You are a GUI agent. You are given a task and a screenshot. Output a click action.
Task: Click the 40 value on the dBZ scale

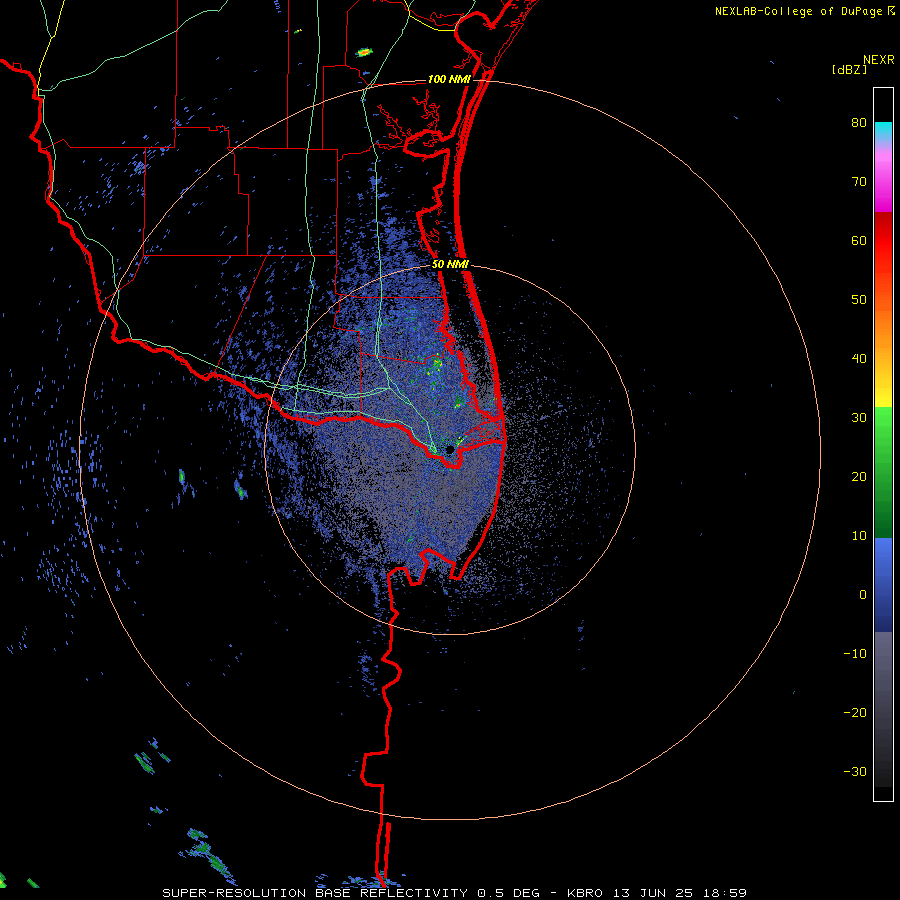pyautogui.click(x=859, y=359)
